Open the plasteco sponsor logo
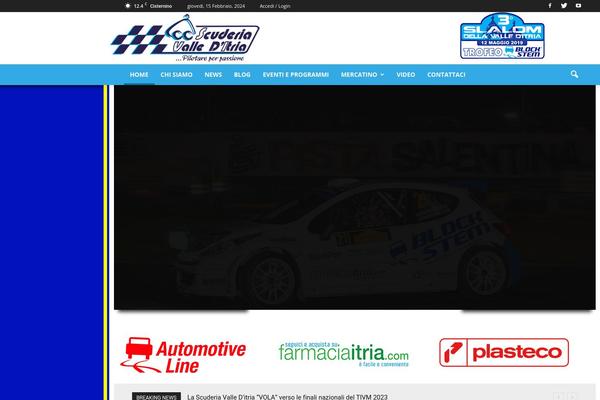The height and width of the screenshot is (400, 600). pos(504,353)
